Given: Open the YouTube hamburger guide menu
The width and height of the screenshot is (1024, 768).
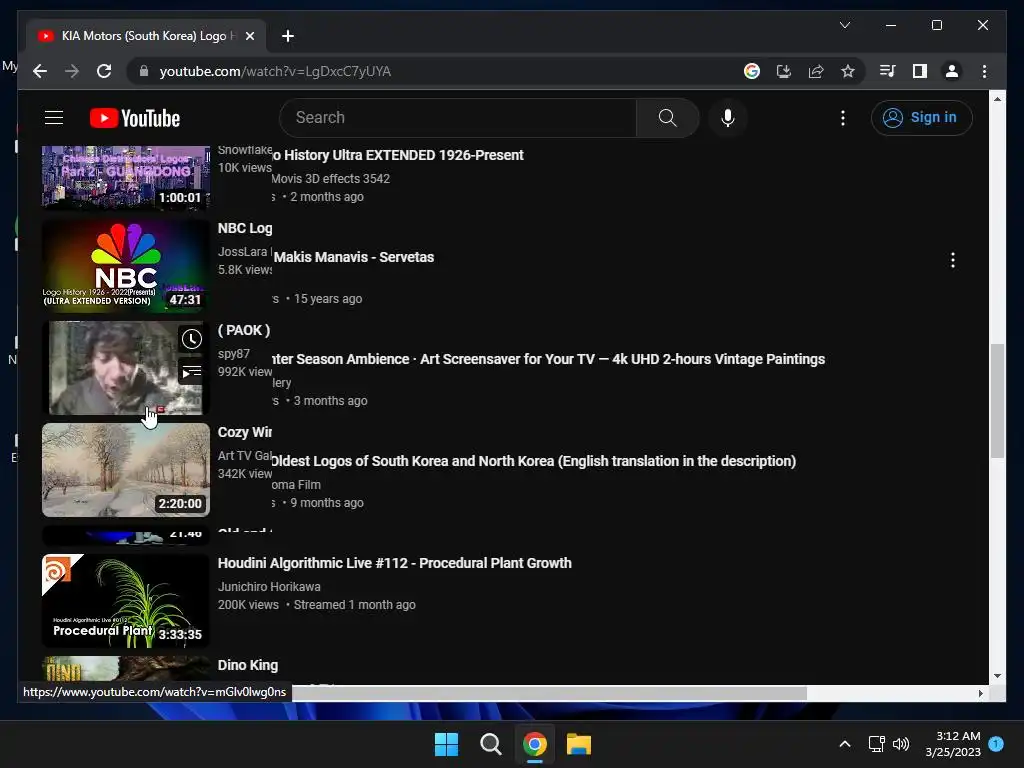Looking at the screenshot, I should click(x=54, y=118).
